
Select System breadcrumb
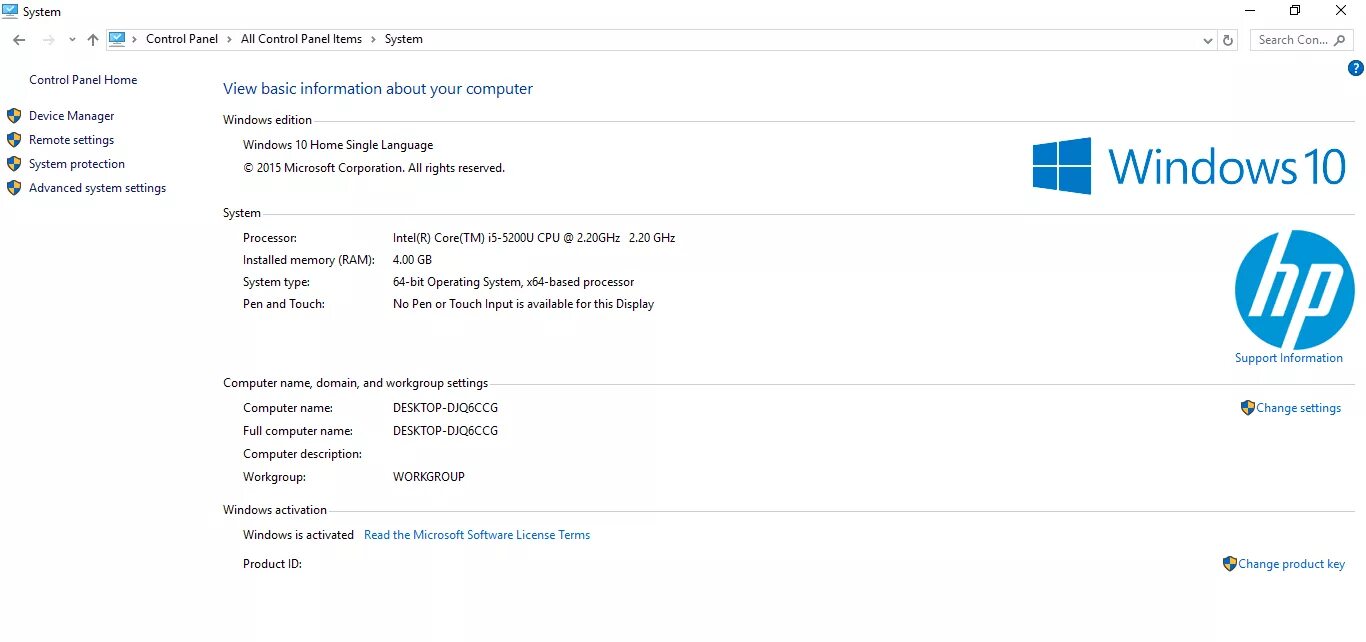[404, 39]
